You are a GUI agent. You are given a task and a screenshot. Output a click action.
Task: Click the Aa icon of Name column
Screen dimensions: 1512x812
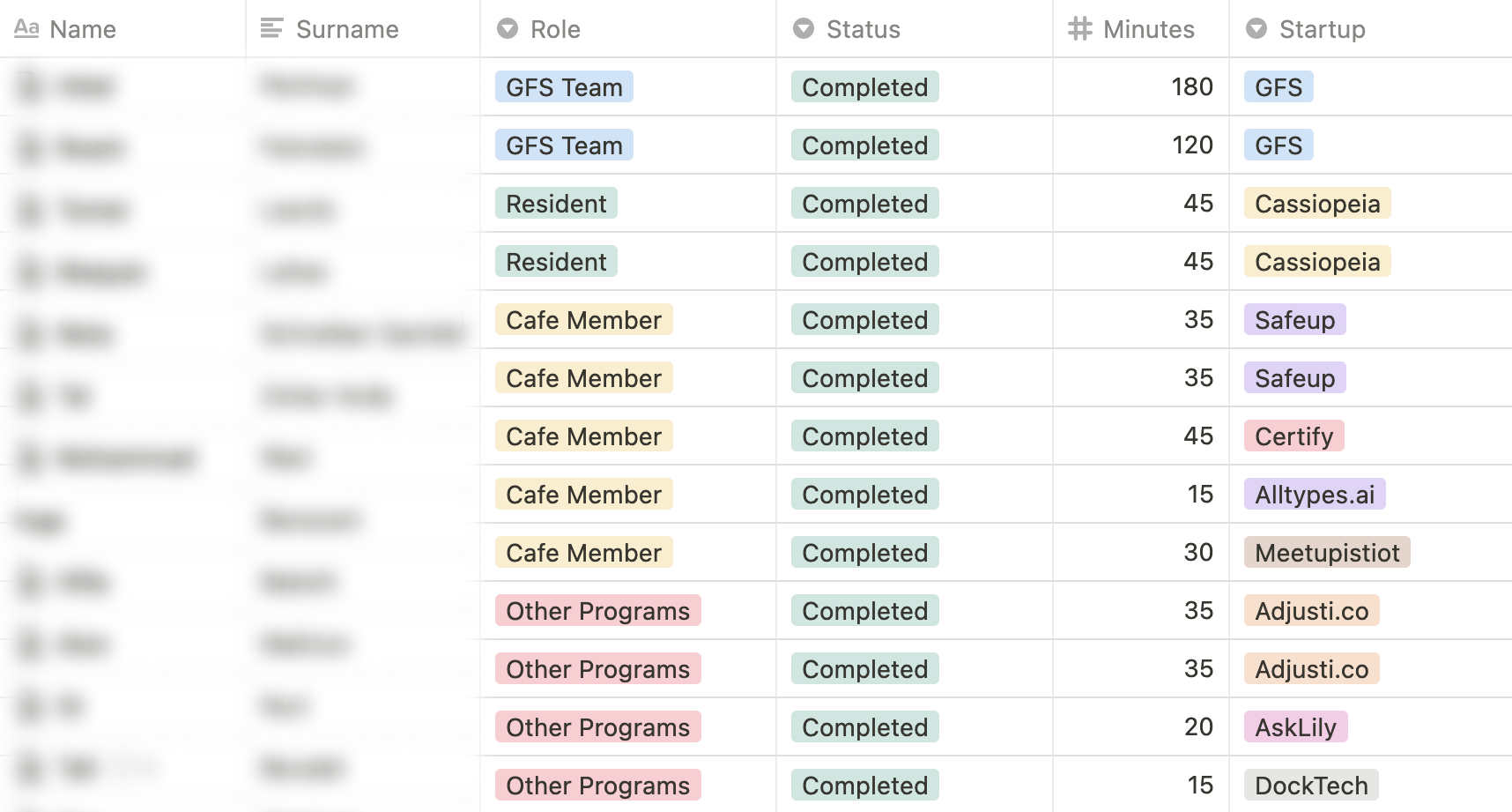pos(26,29)
